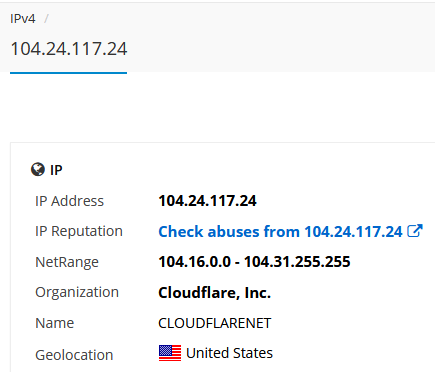This screenshot has height=372, width=435.
Task: Click the IP Reputation field label
Action: pyautogui.click(x=79, y=231)
